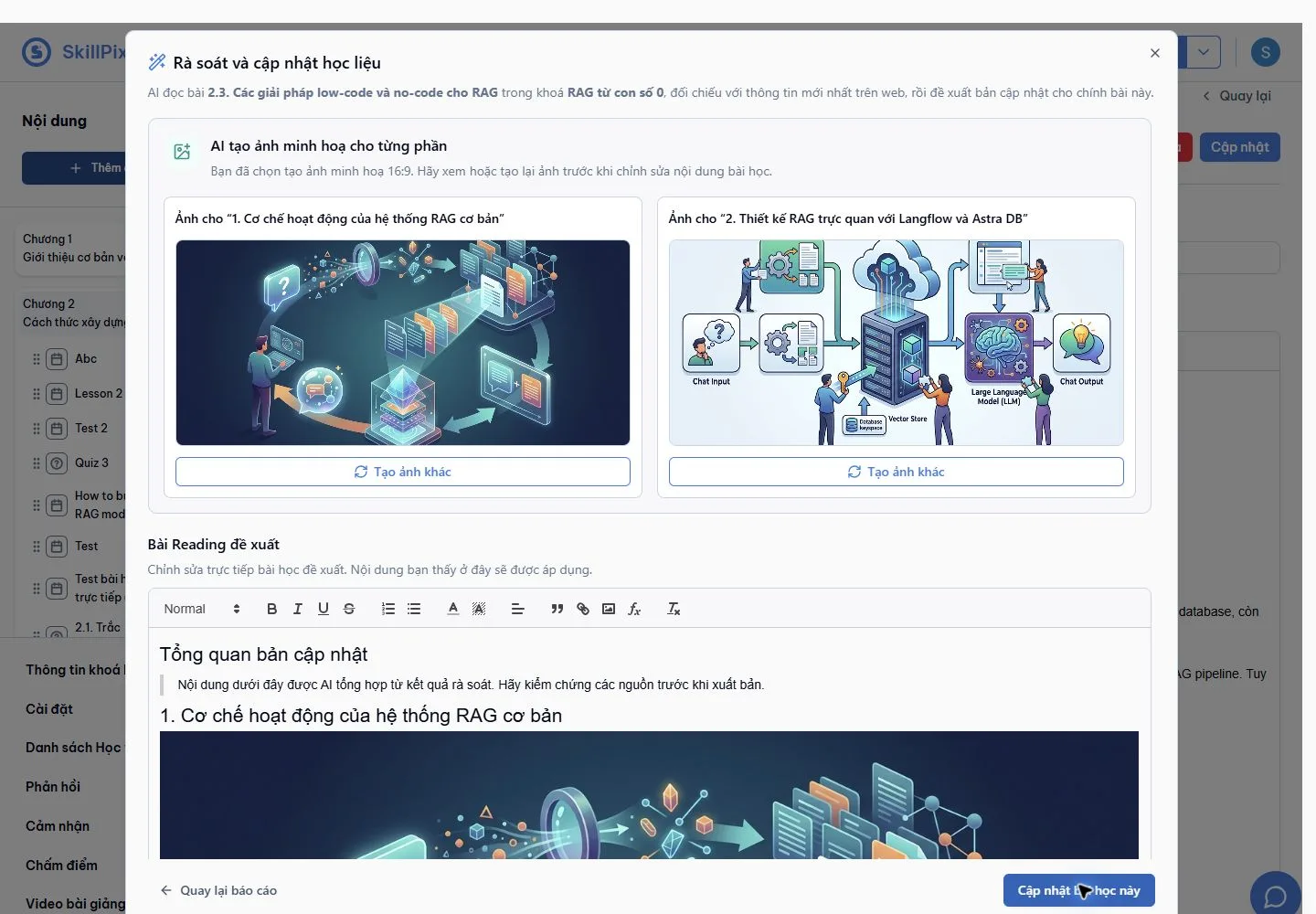This screenshot has width=1316, height=914.
Task: Regenerate image for section 1 RAG cơ bản
Action: point(403,472)
